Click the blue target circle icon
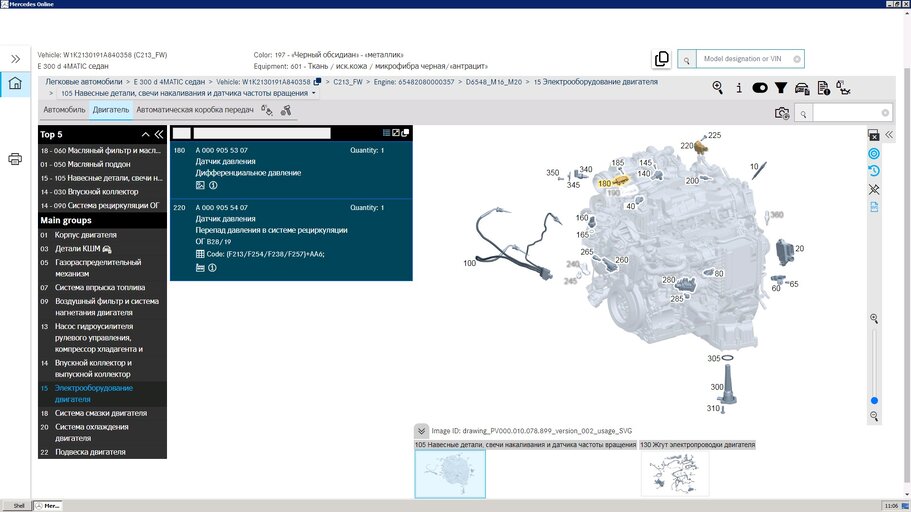911x512 pixels. point(874,153)
